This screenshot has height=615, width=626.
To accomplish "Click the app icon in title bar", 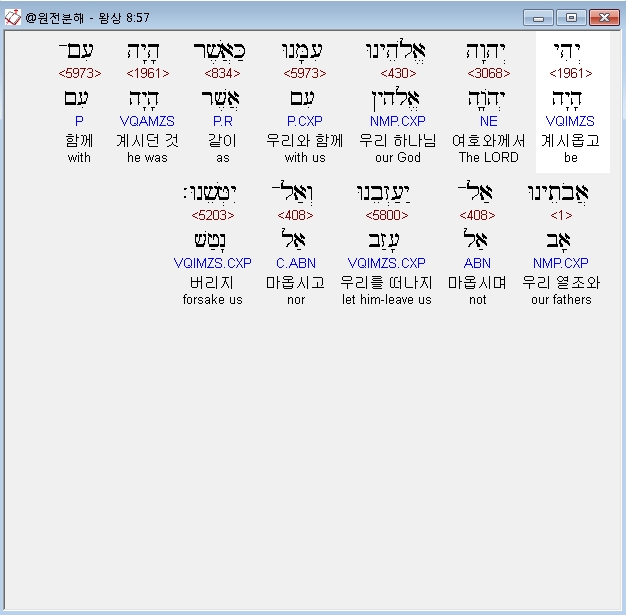I will tap(12, 17).
